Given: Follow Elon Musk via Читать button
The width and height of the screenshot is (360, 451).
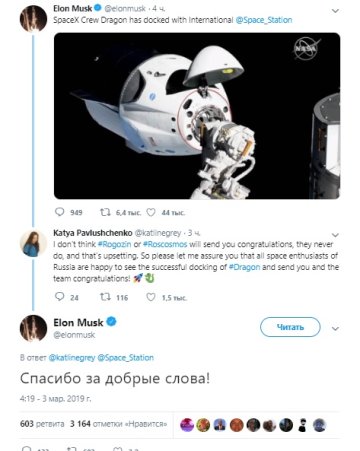Looking at the screenshot, I should (x=290, y=327).
